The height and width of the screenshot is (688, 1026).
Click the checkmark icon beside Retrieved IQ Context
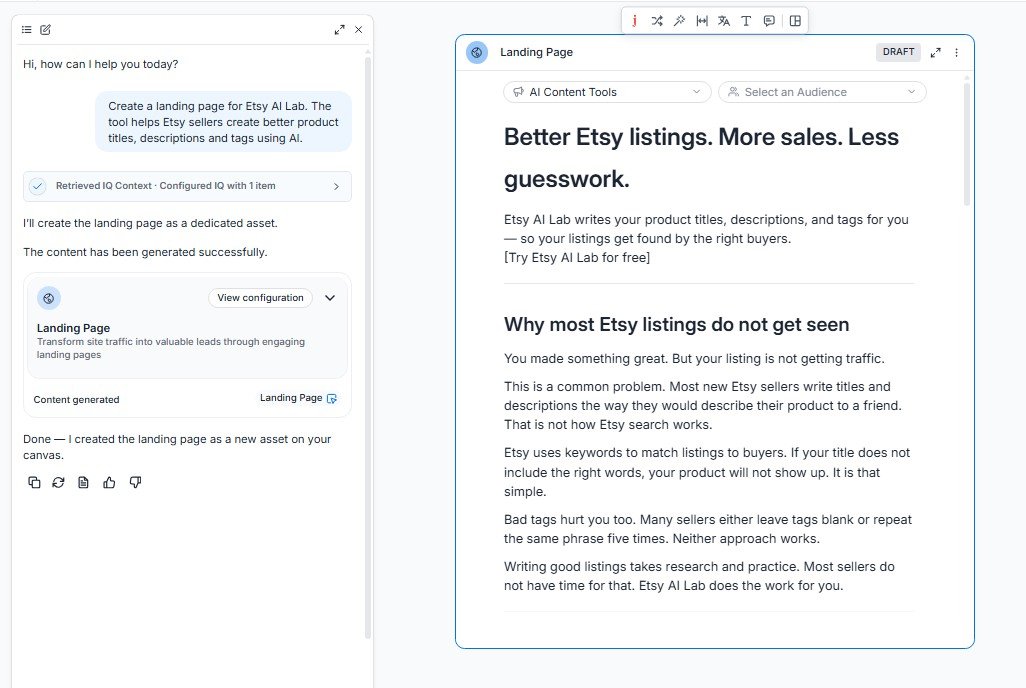pos(38,186)
